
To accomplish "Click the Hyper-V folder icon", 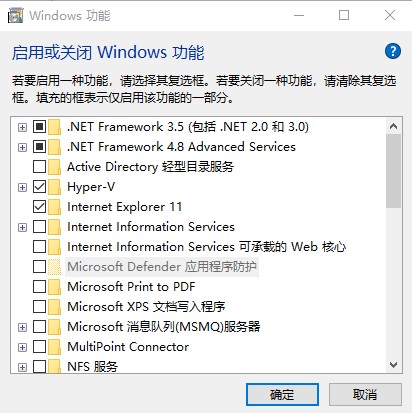I will 54,187.
